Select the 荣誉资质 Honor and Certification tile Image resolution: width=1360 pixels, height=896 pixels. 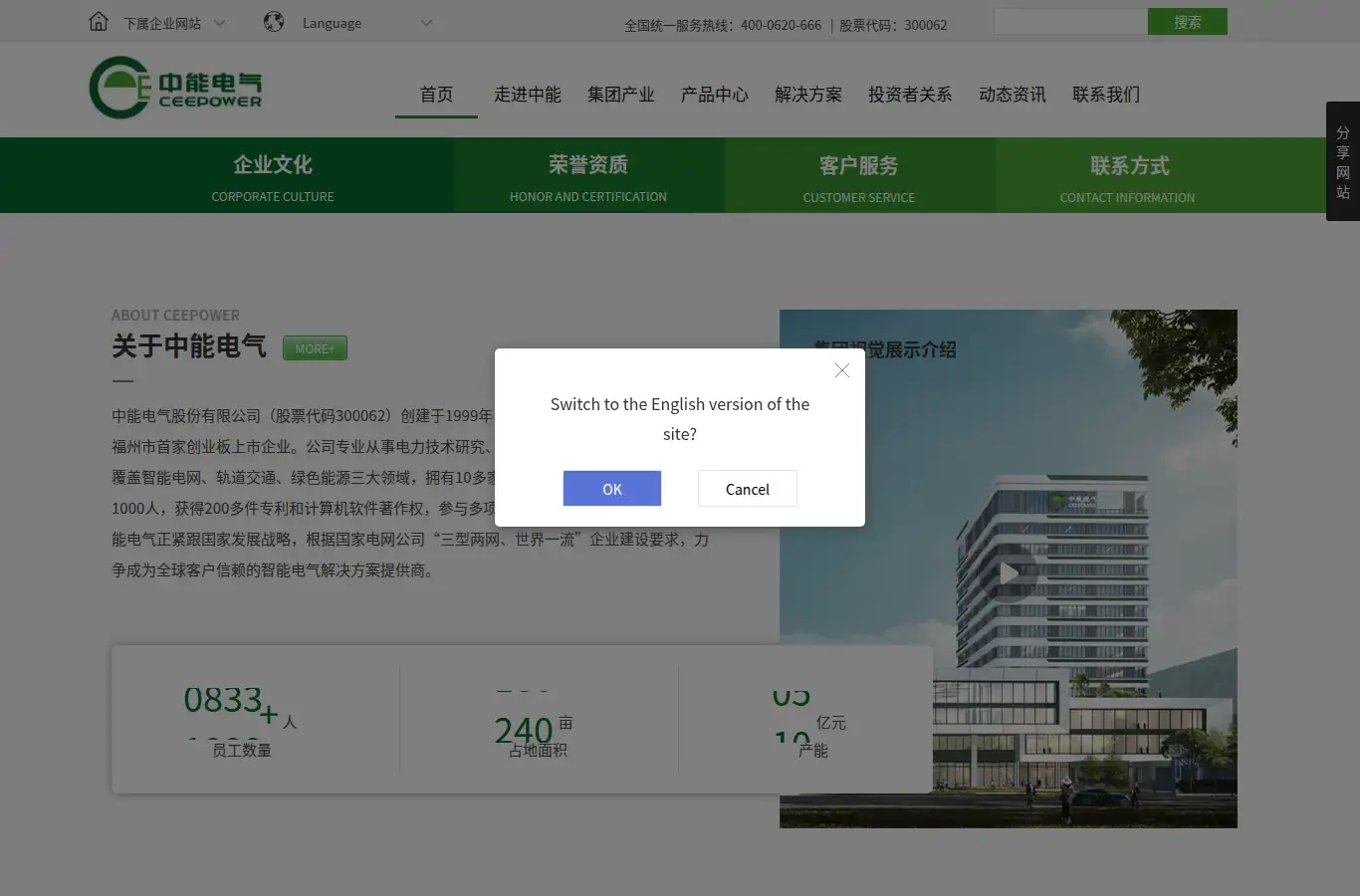coord(588,175)
